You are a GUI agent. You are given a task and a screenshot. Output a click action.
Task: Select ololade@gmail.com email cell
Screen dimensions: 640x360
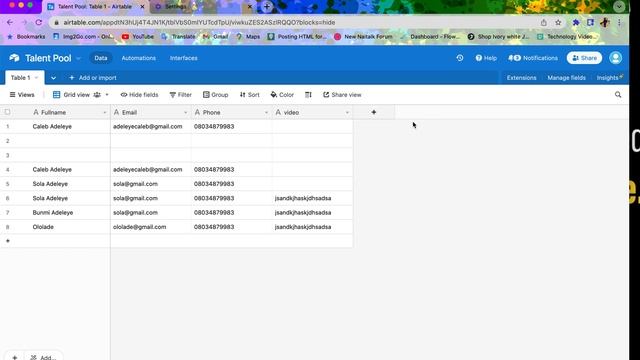[151, 227]
